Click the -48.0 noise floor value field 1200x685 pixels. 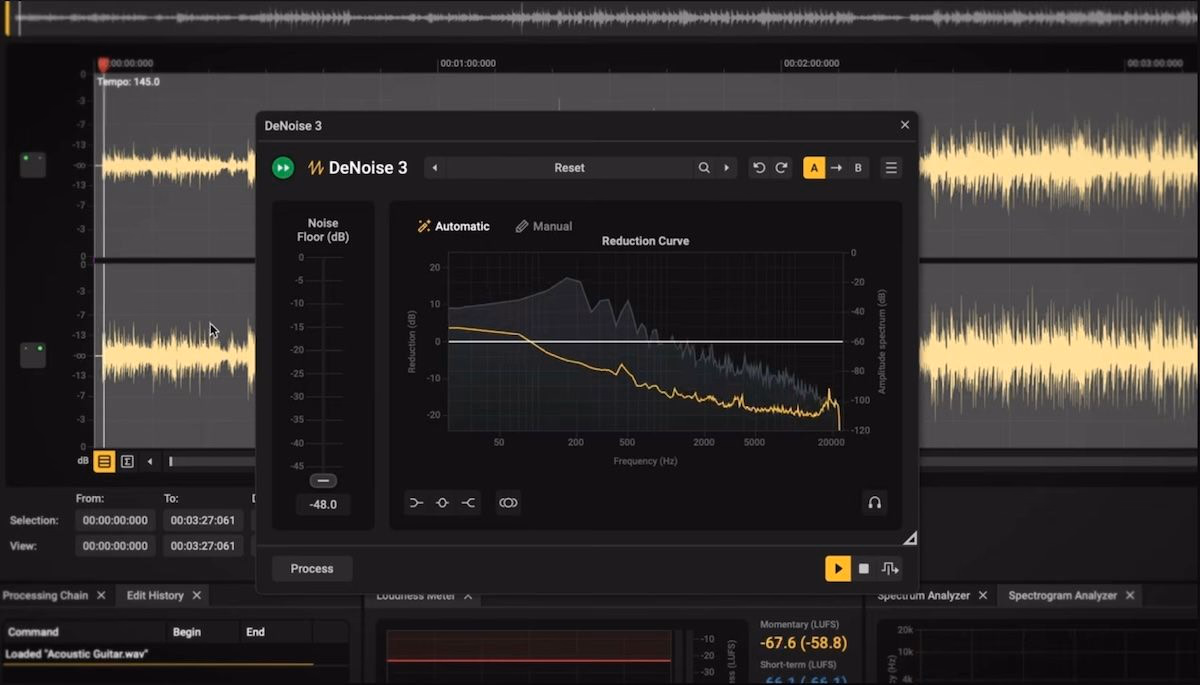tap(323, 504)
